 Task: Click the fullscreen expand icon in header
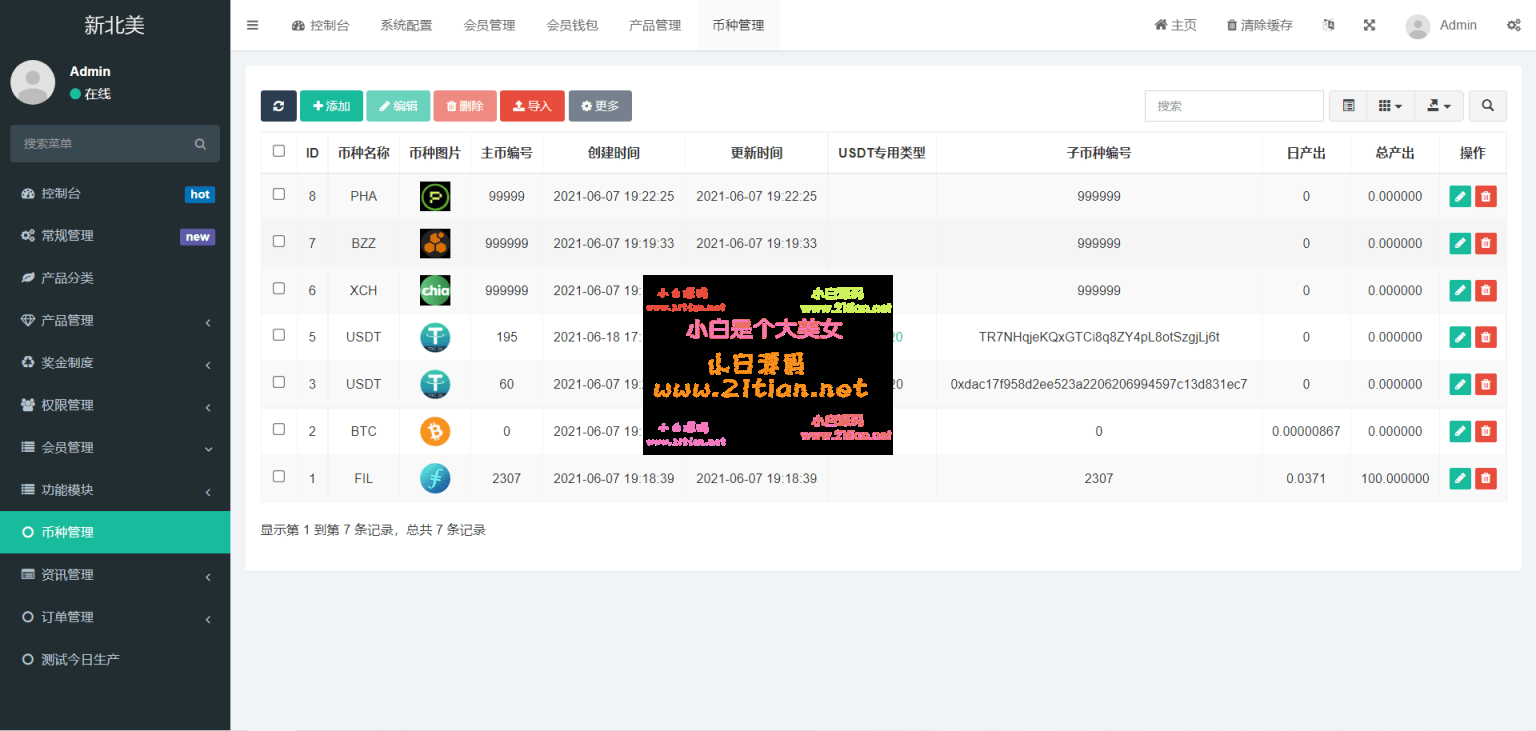pyautogui.click(x=1369, y=25)
